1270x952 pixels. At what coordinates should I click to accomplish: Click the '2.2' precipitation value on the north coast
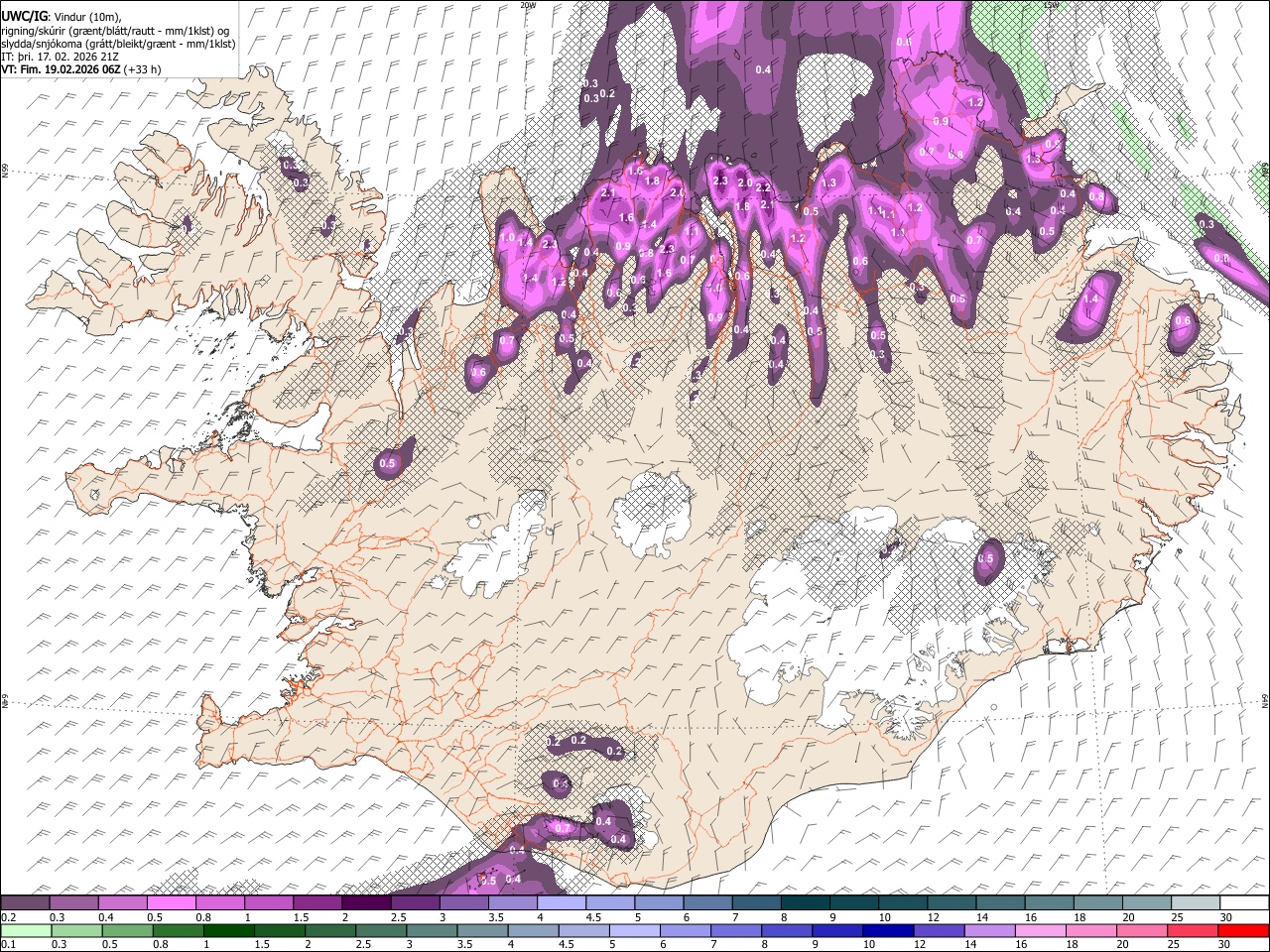[x=763, y=187]
